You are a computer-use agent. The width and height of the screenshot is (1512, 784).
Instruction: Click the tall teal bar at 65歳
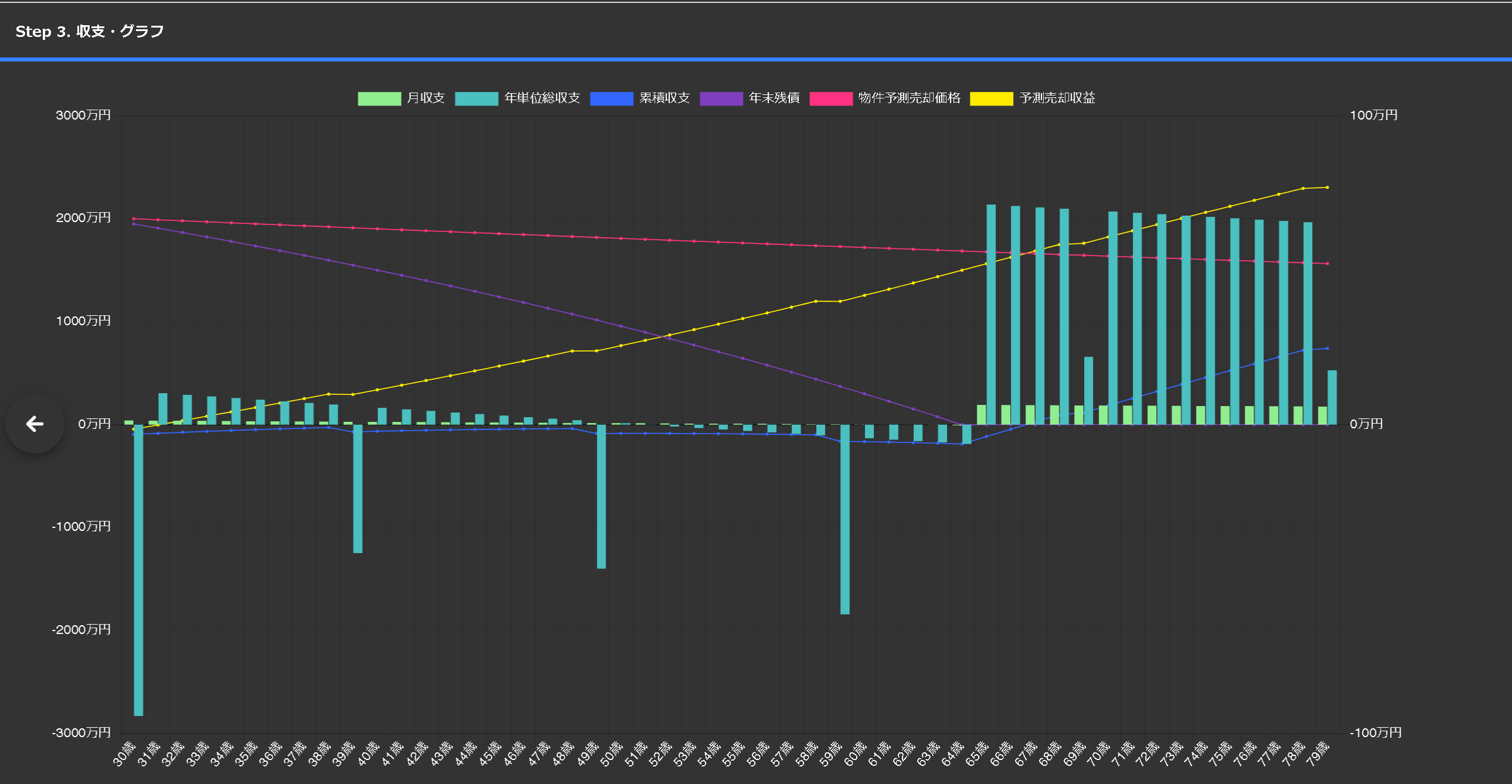(x=991, y=314)
